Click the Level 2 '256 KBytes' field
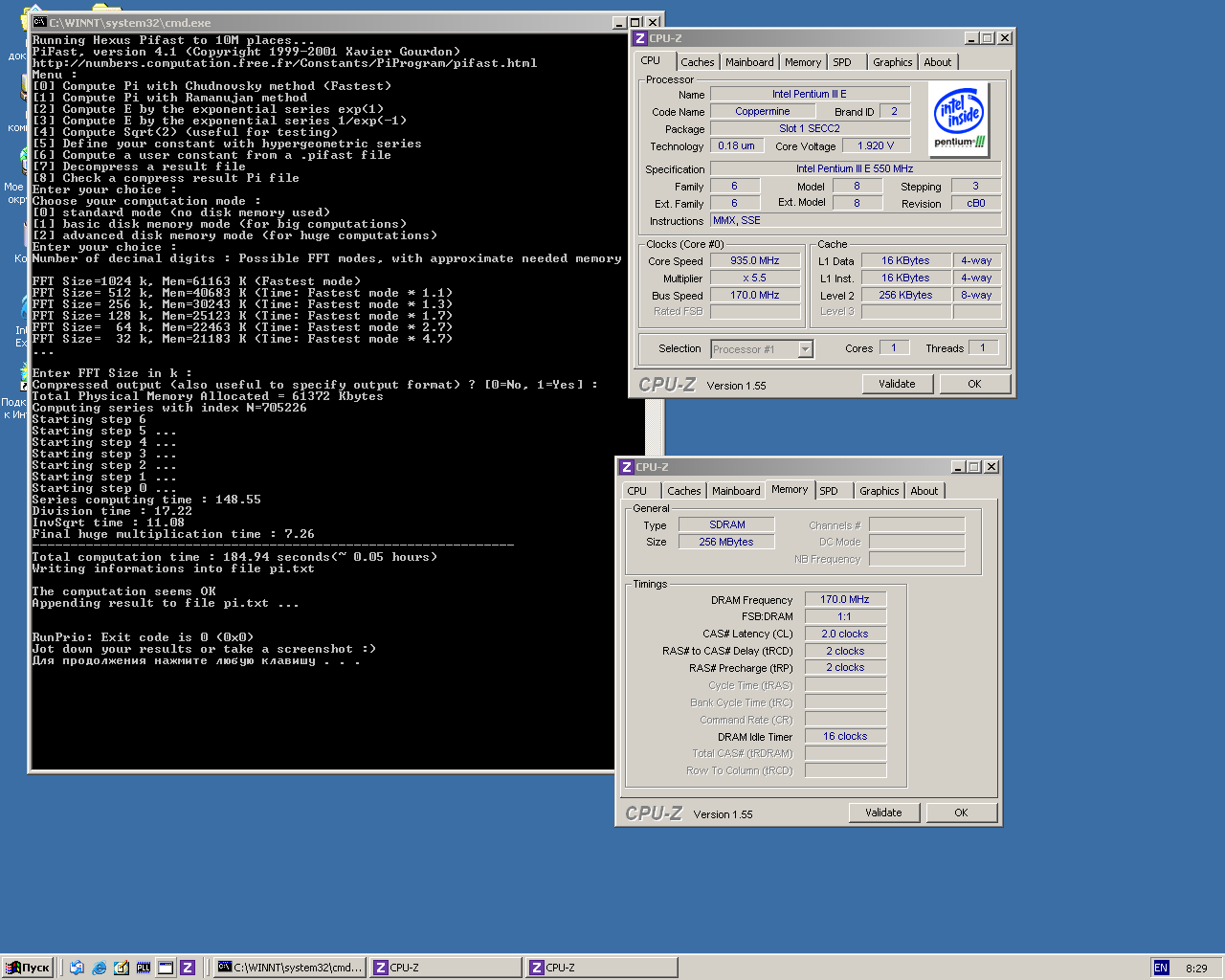This screenshot has height=980, width=1225. pyautogui.click(x=905, y=295)
